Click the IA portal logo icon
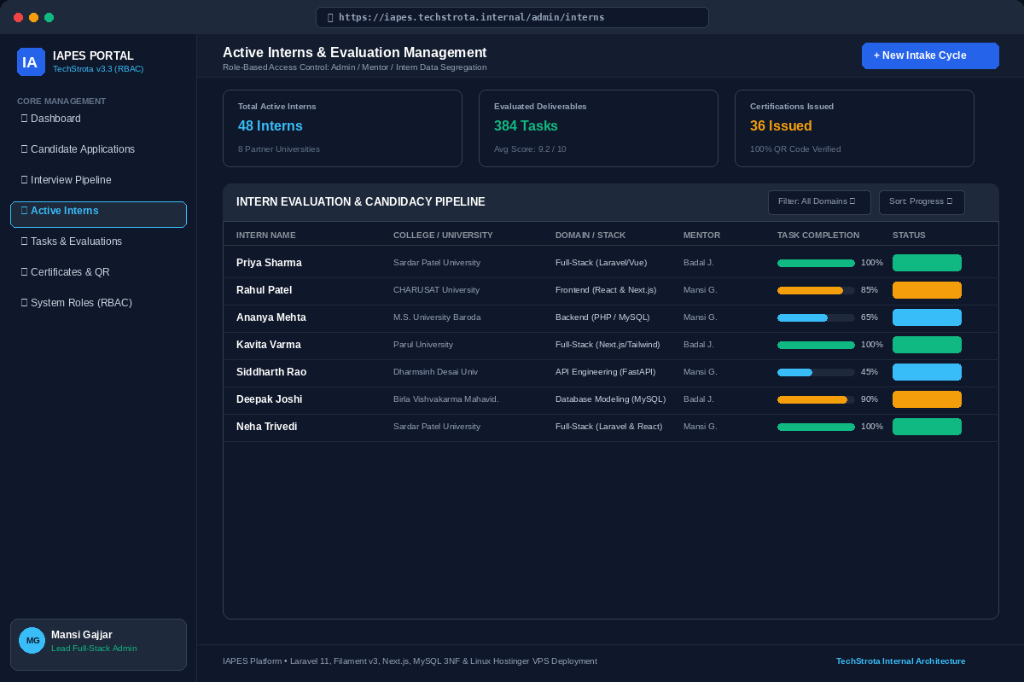 31,62
